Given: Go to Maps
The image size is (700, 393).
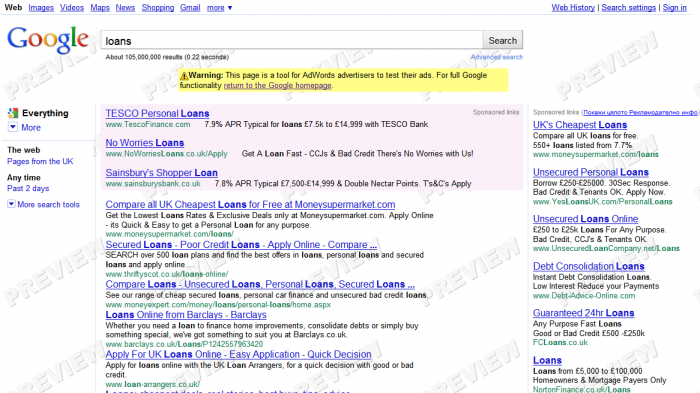Looking at the screenshot, I should click(100, 8).
